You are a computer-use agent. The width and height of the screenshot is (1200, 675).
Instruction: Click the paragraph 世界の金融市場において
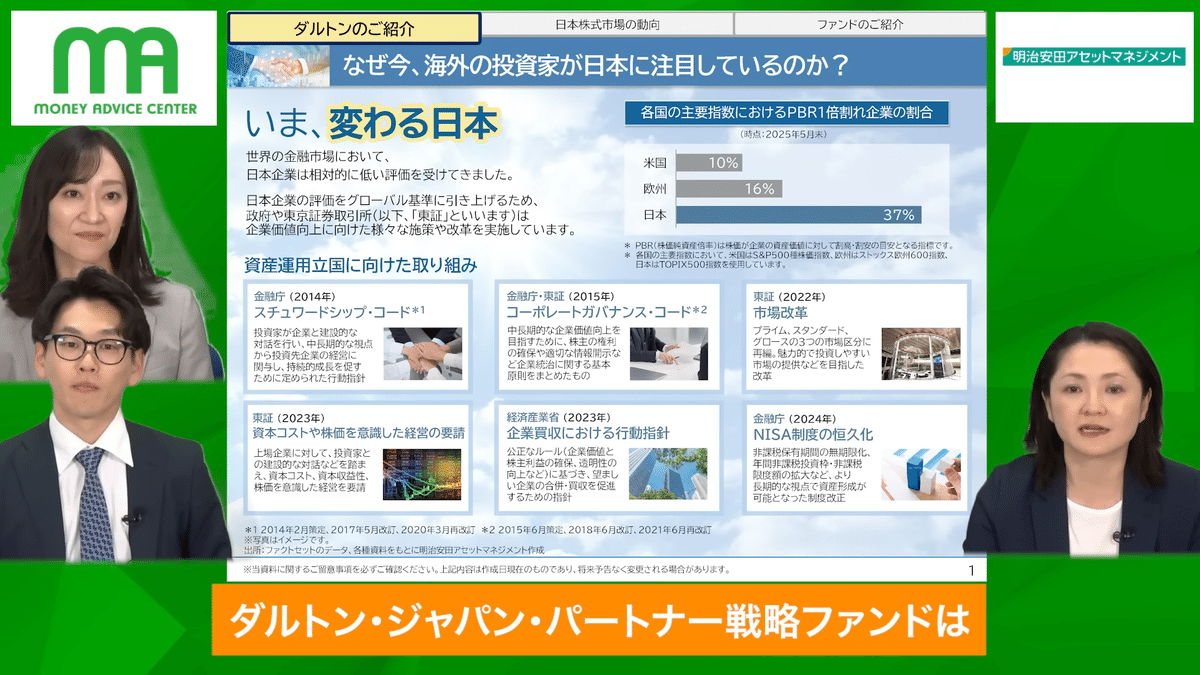[x=379, y=165]
